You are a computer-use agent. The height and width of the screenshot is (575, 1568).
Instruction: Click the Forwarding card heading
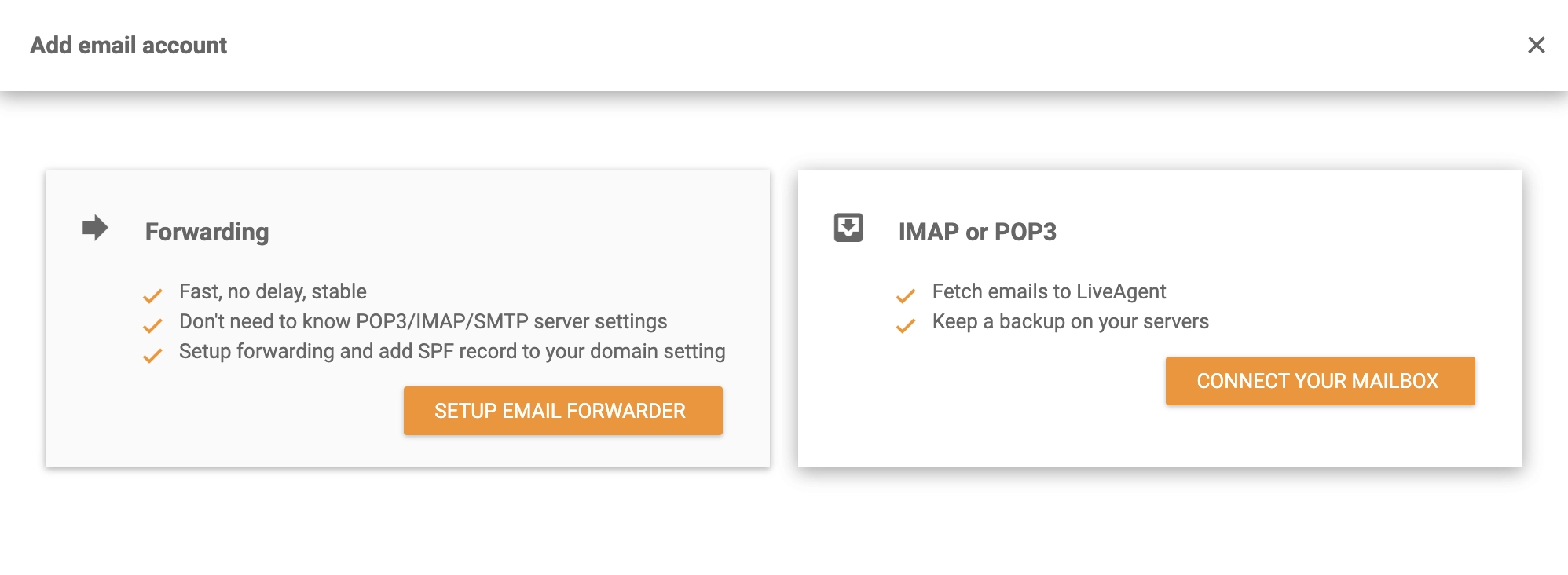[x=207, y=232]
